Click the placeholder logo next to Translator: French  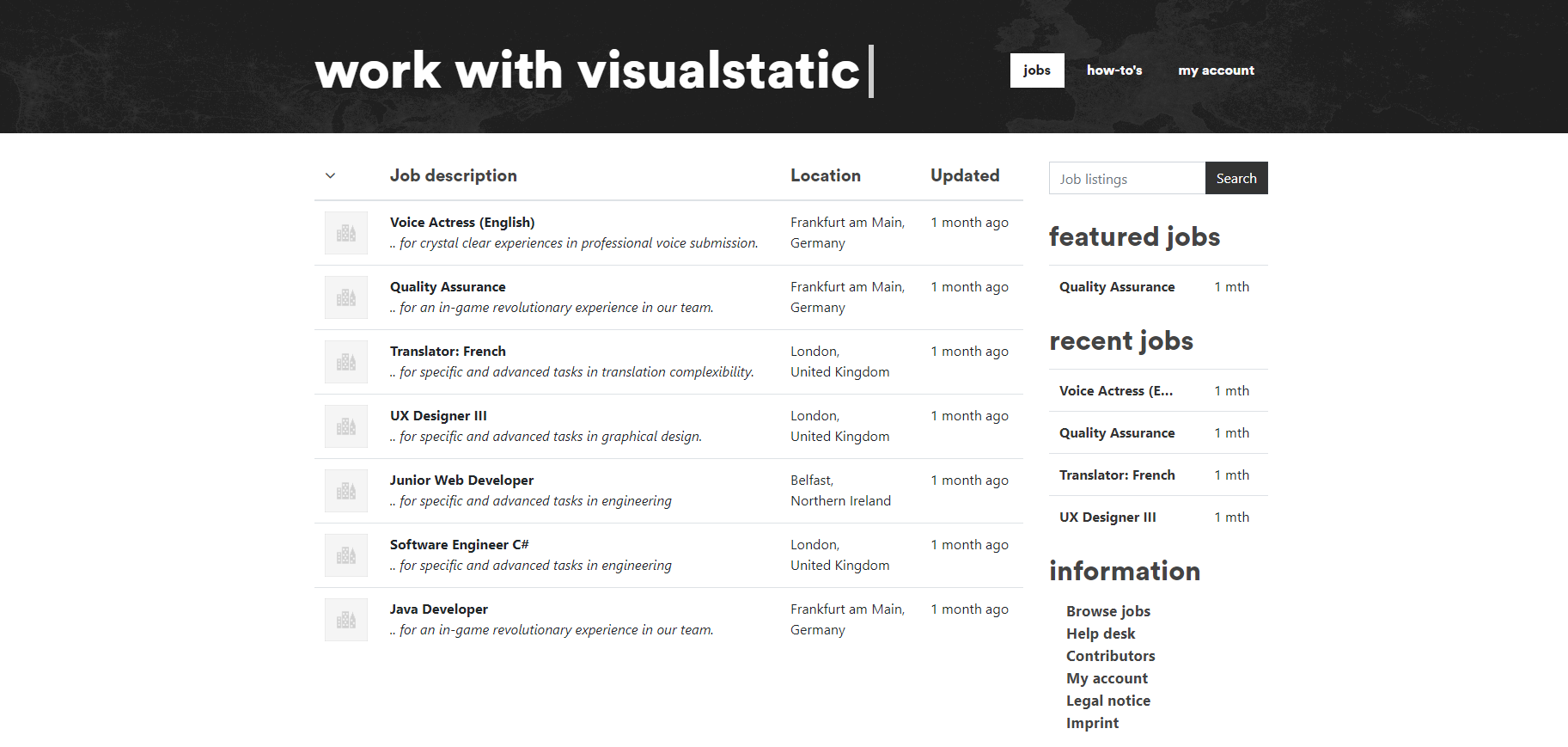[346, 362]
